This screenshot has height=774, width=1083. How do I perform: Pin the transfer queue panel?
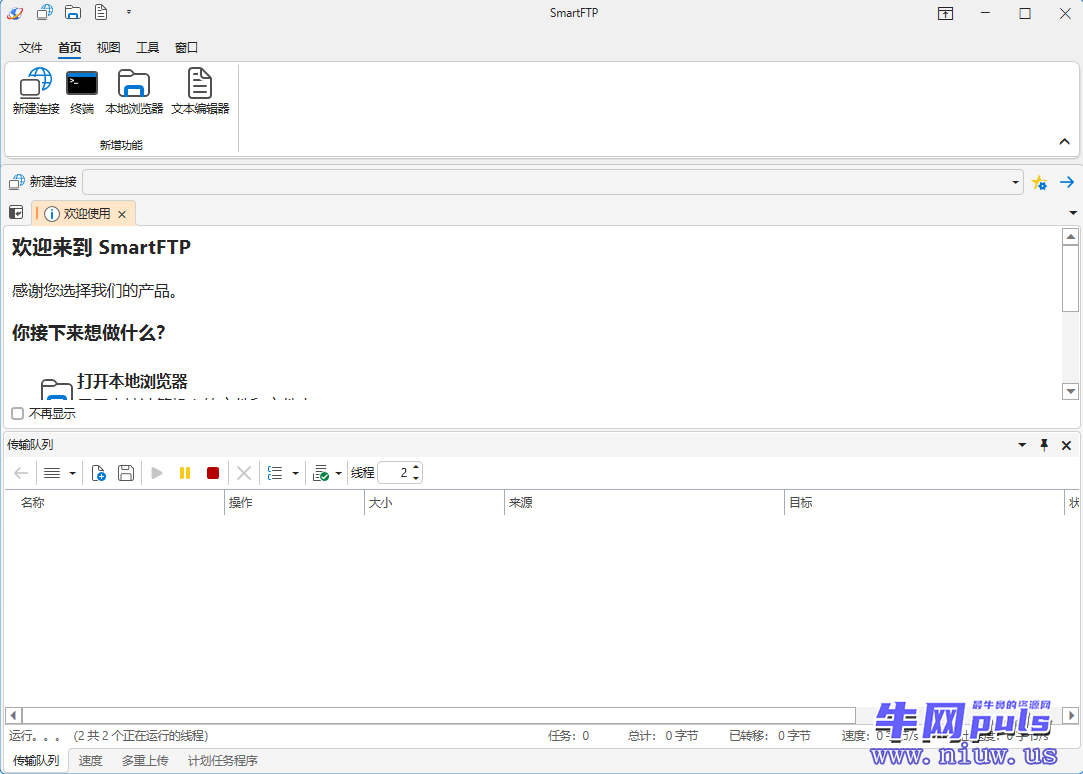pyautogui.click(x=1044, y=445)
